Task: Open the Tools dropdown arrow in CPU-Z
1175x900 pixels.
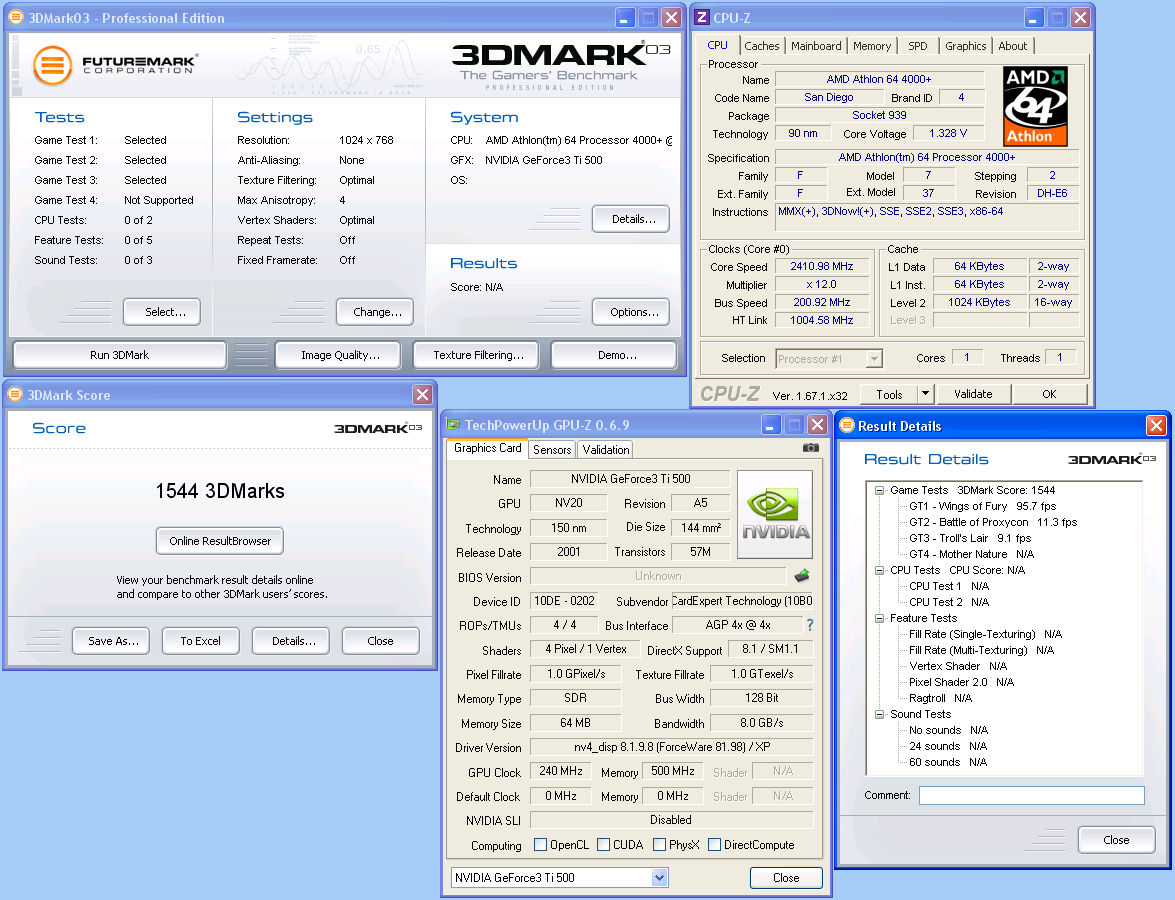Action: [925, 393]
